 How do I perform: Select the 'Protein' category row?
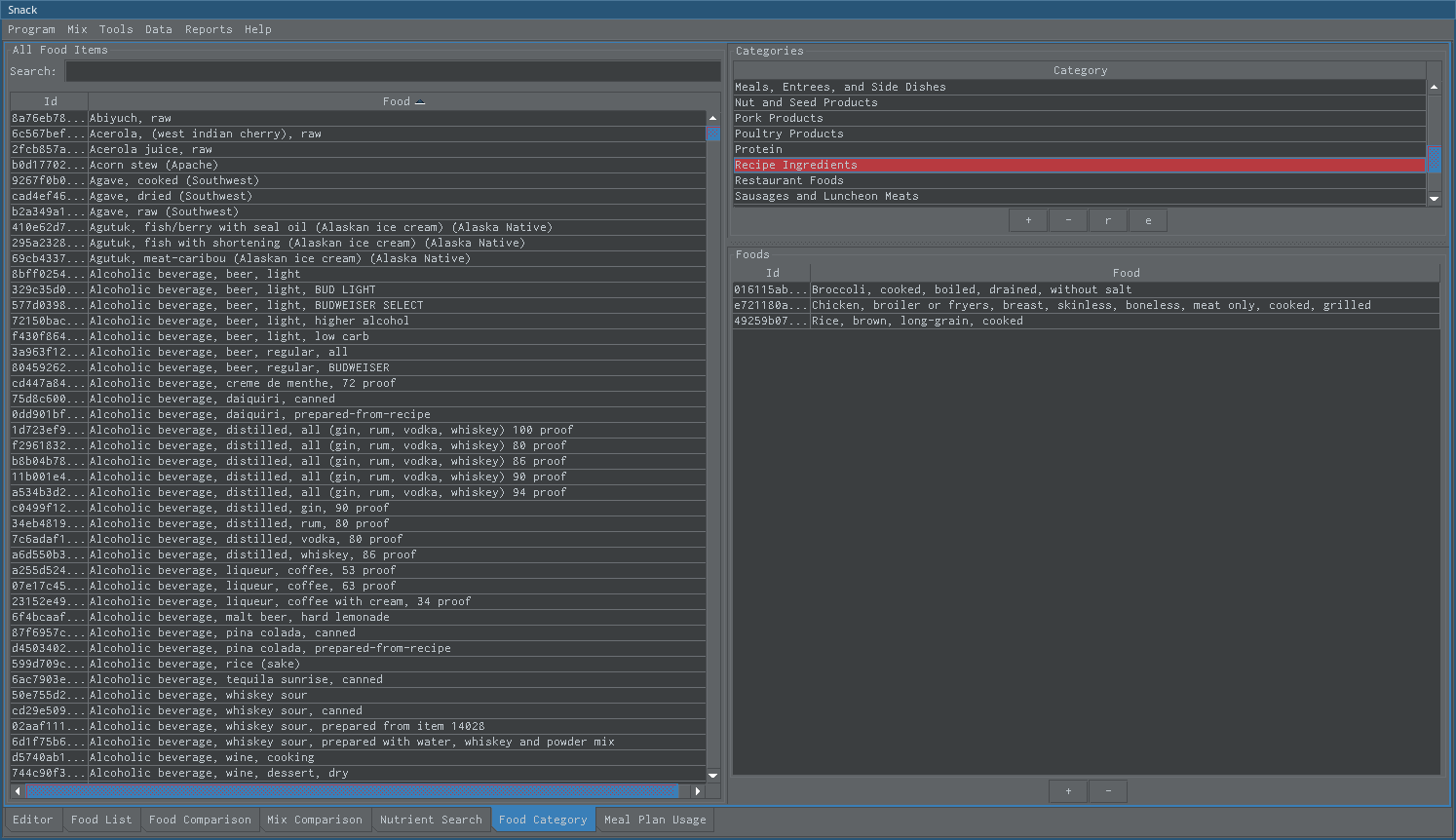point(1080,149)
